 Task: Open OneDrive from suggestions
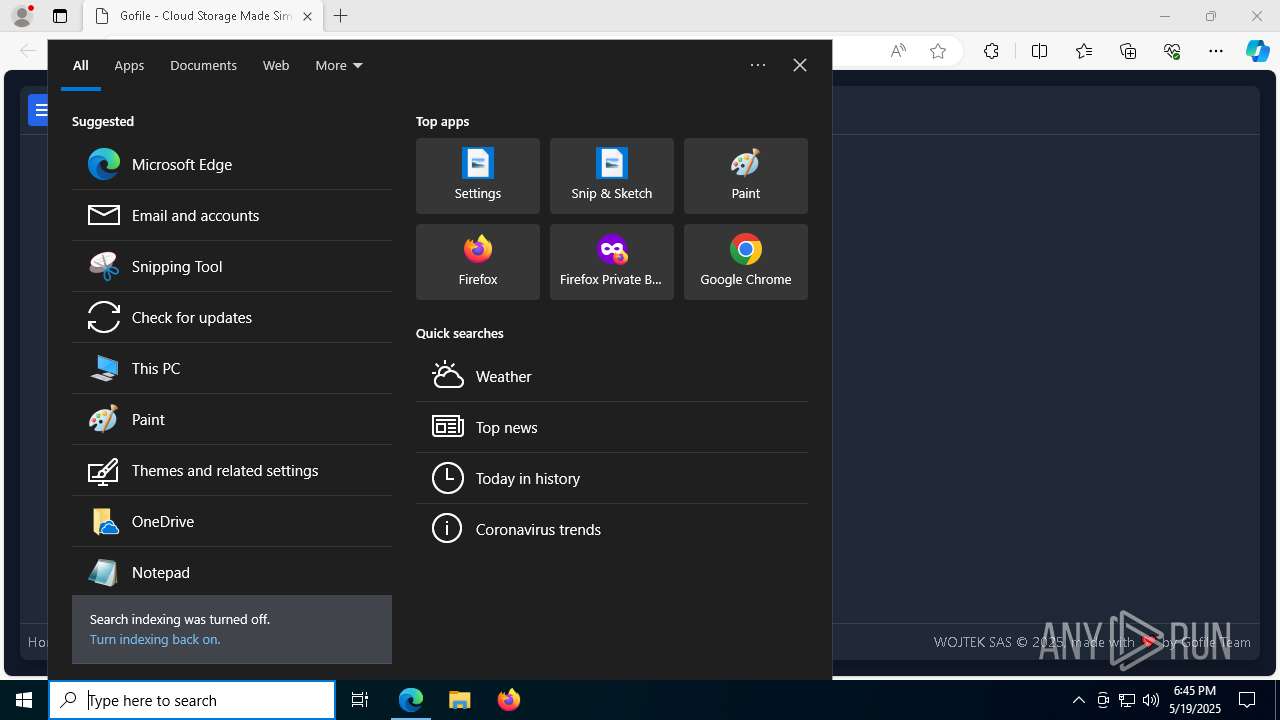click(x=232, y=521)
